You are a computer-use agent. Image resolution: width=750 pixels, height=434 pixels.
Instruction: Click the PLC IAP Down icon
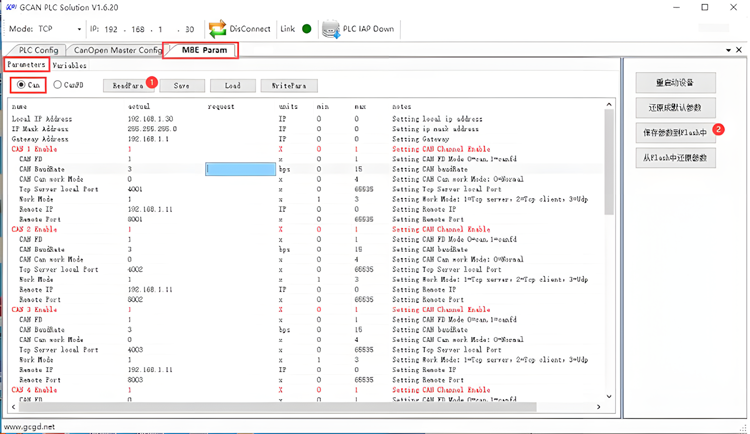[x=331, y=29]
